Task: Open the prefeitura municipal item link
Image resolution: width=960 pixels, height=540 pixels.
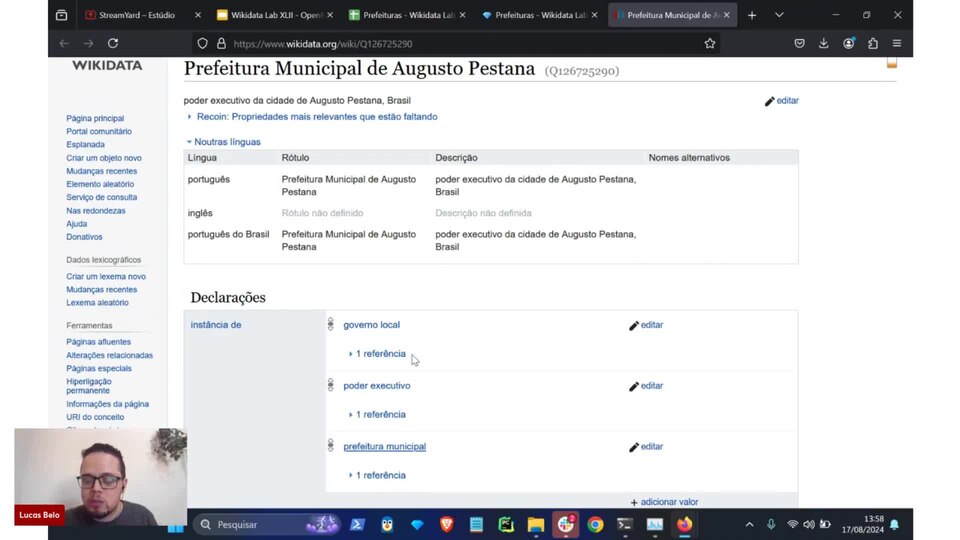Action: click(x=384, y=446)
